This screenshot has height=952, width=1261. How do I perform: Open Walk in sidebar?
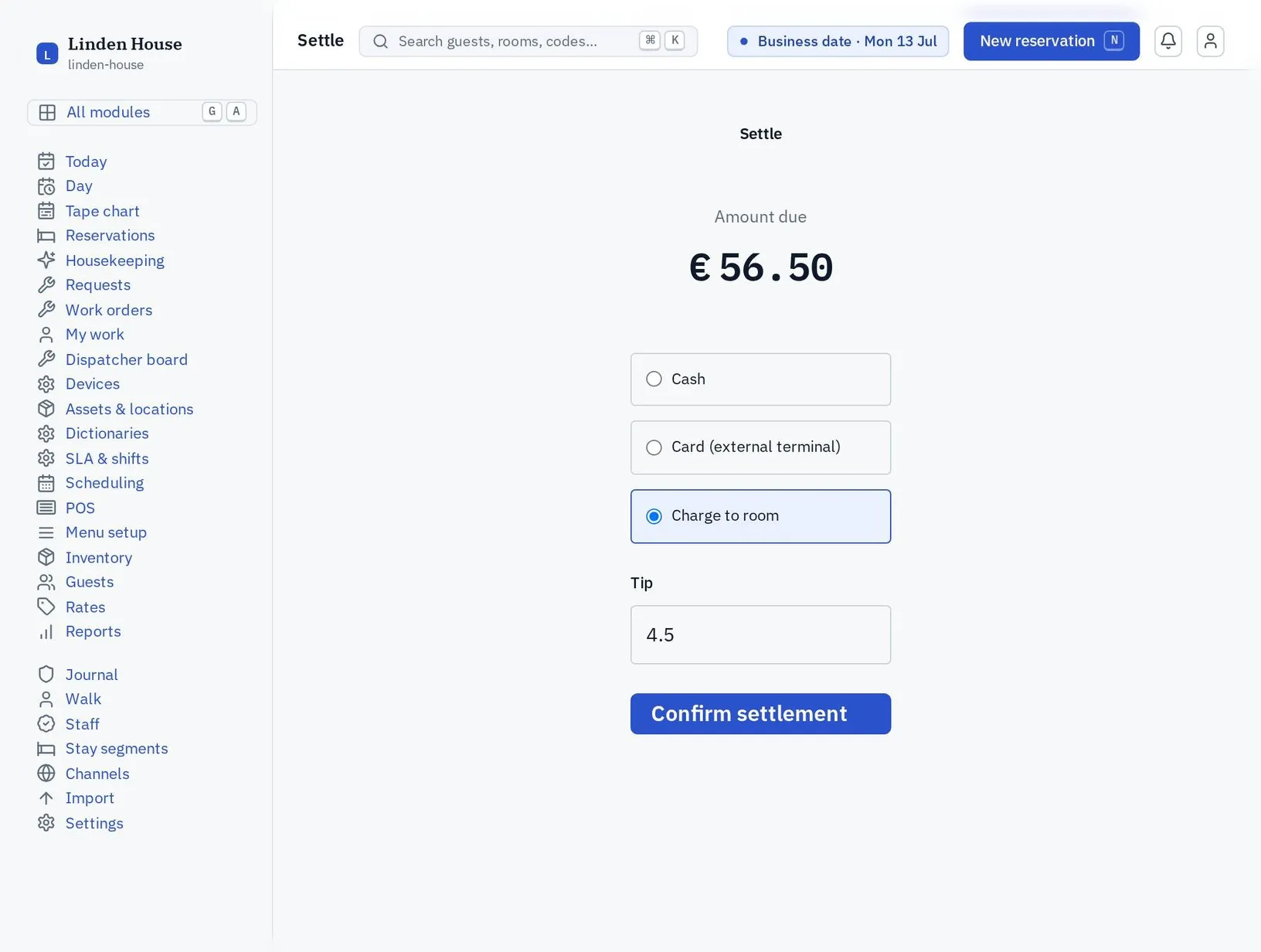pyautogui.click(x=83, y=699)
